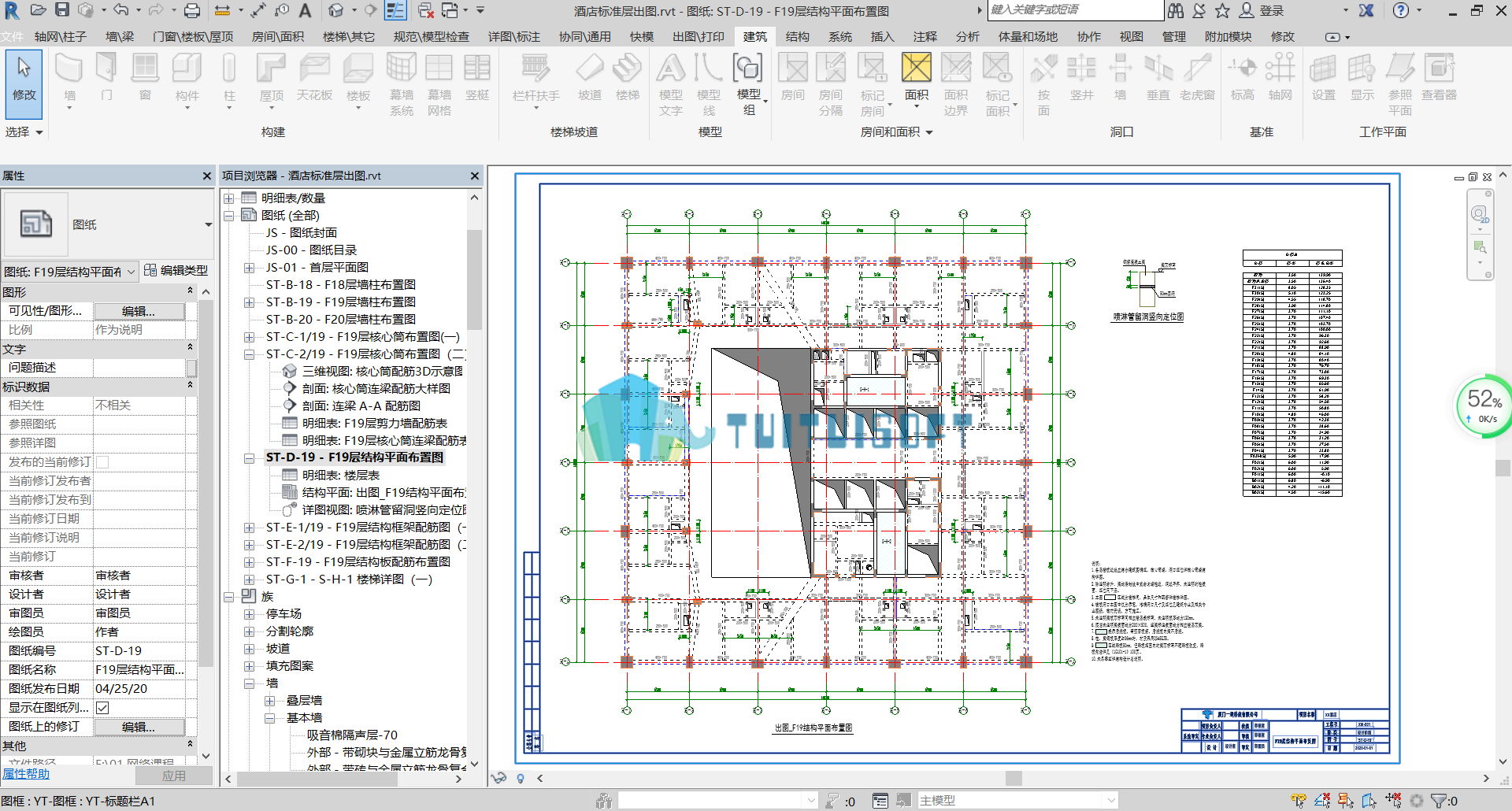Click the 墙 (Wall) tool icon
This screenshot has height=811, width=1512.
coord(69,69)
